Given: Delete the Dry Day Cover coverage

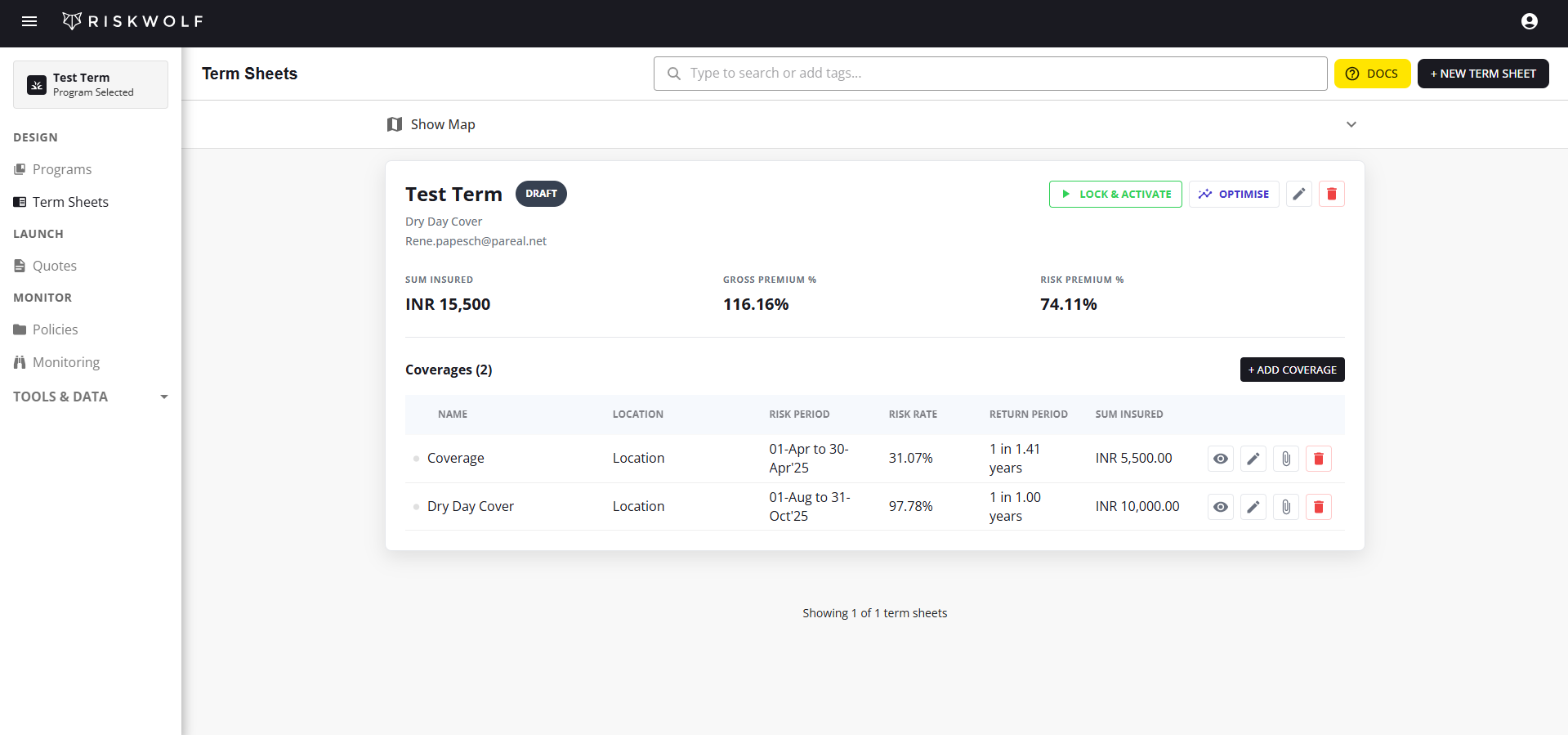Looking at the screenshot, I should click(1318, 507).
